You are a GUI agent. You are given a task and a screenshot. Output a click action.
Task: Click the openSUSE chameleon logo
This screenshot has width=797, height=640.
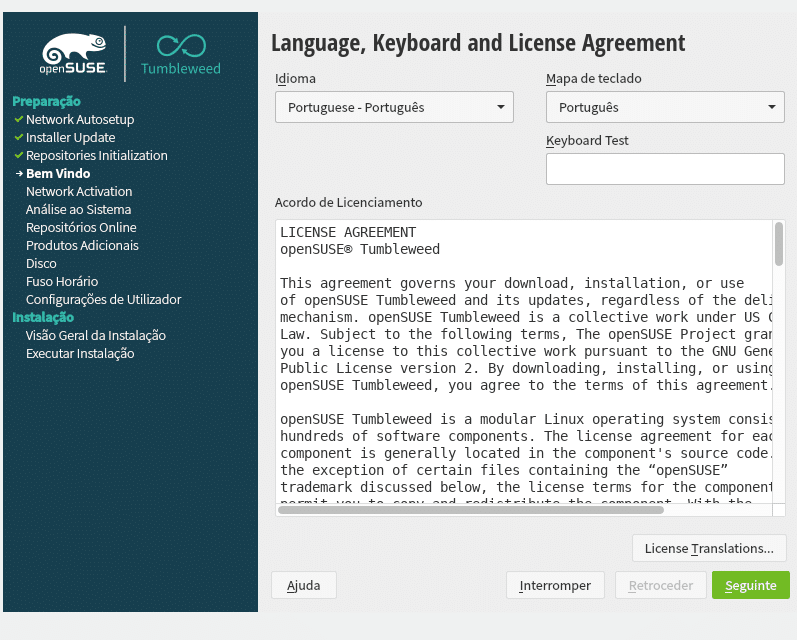tap(74, 54)
